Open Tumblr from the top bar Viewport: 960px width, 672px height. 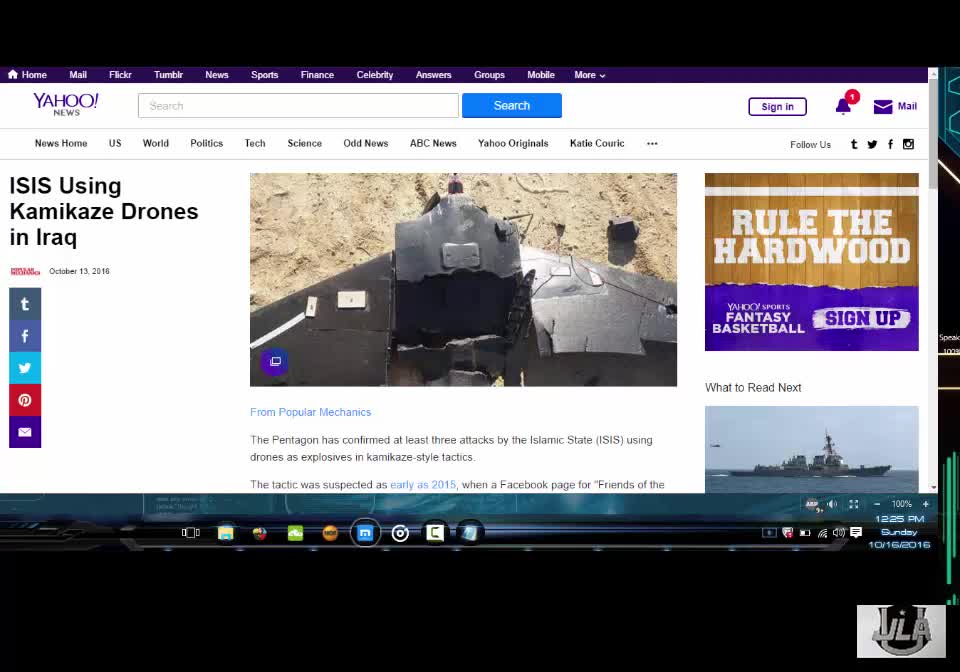[168, 75]
